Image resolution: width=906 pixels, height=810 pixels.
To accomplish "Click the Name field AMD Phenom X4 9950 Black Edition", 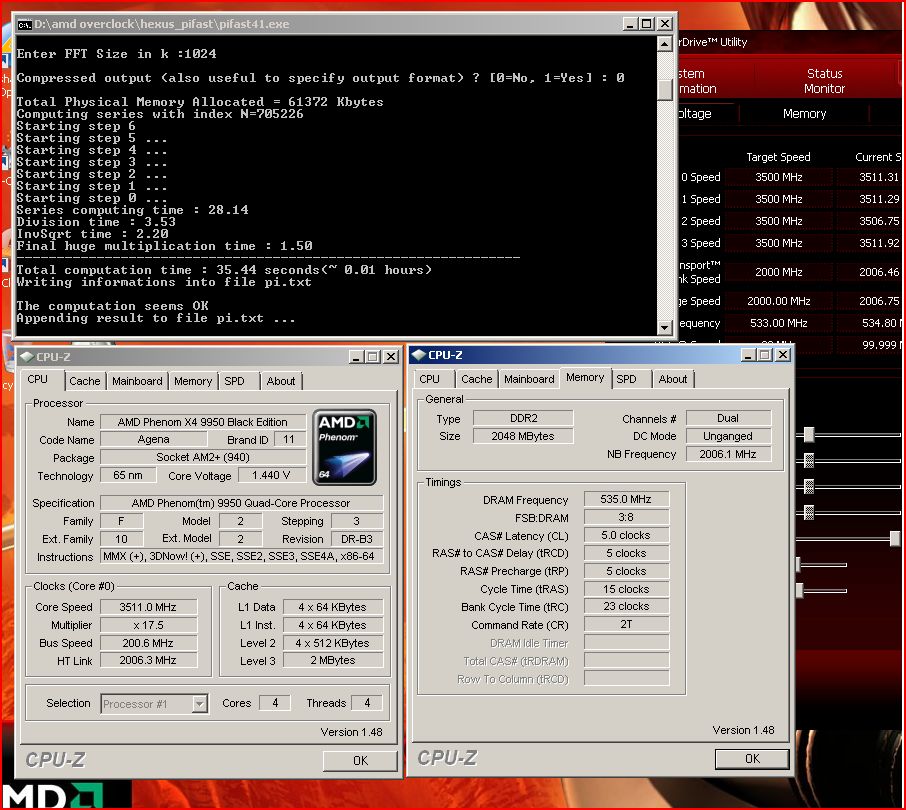I will pos(203,422).
